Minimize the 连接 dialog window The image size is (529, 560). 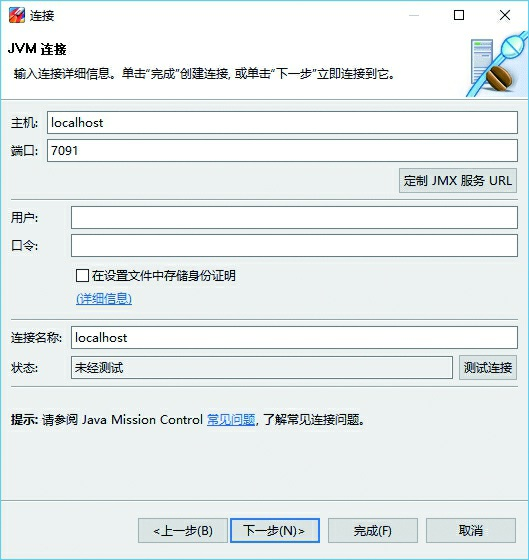(x=414, y=15)
